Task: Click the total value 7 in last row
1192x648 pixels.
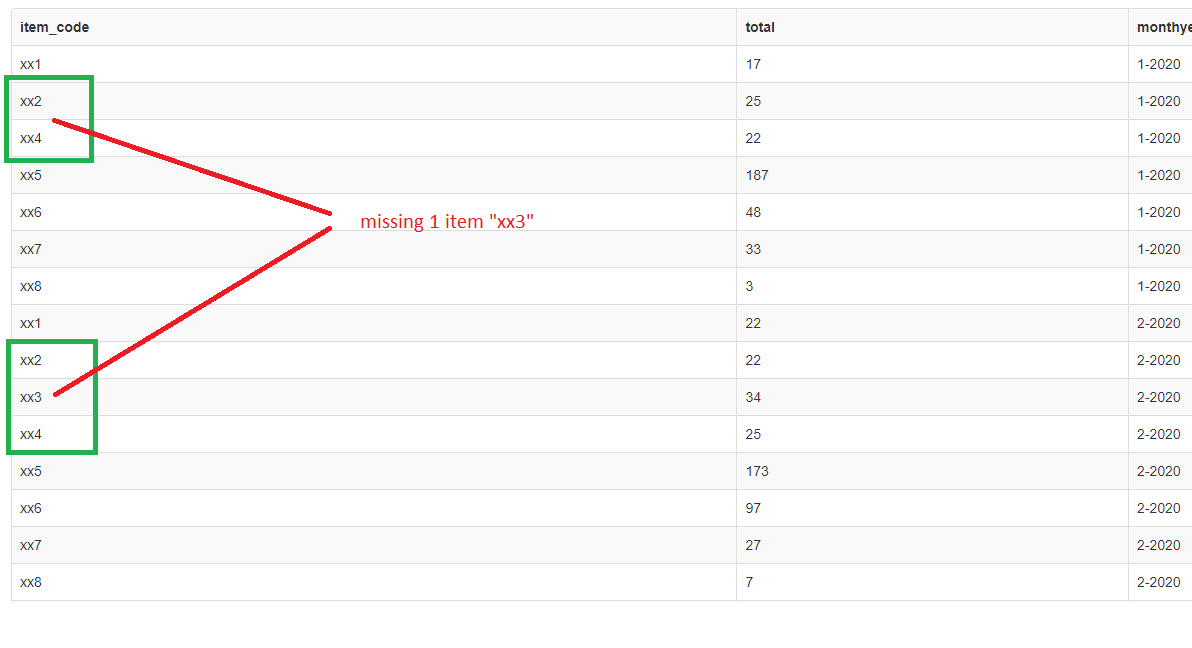Action: point(750,582)
